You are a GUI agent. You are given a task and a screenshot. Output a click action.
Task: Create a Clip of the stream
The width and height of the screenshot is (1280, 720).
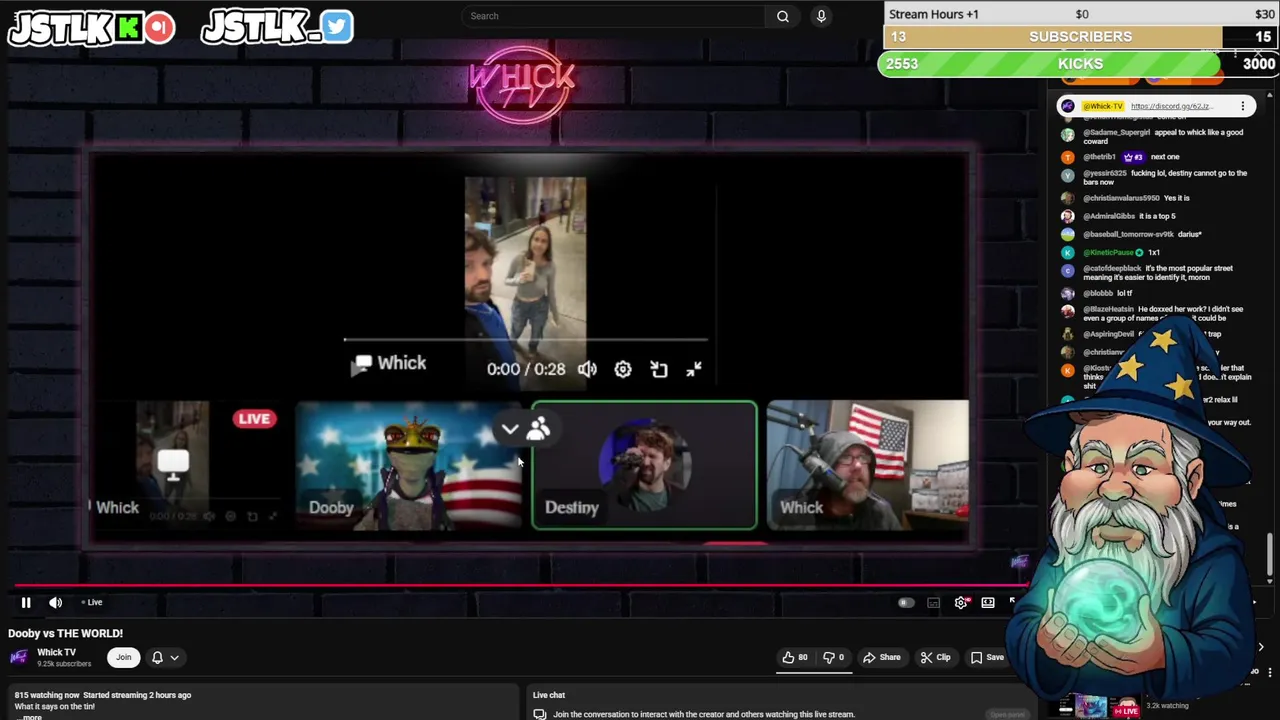935,657
